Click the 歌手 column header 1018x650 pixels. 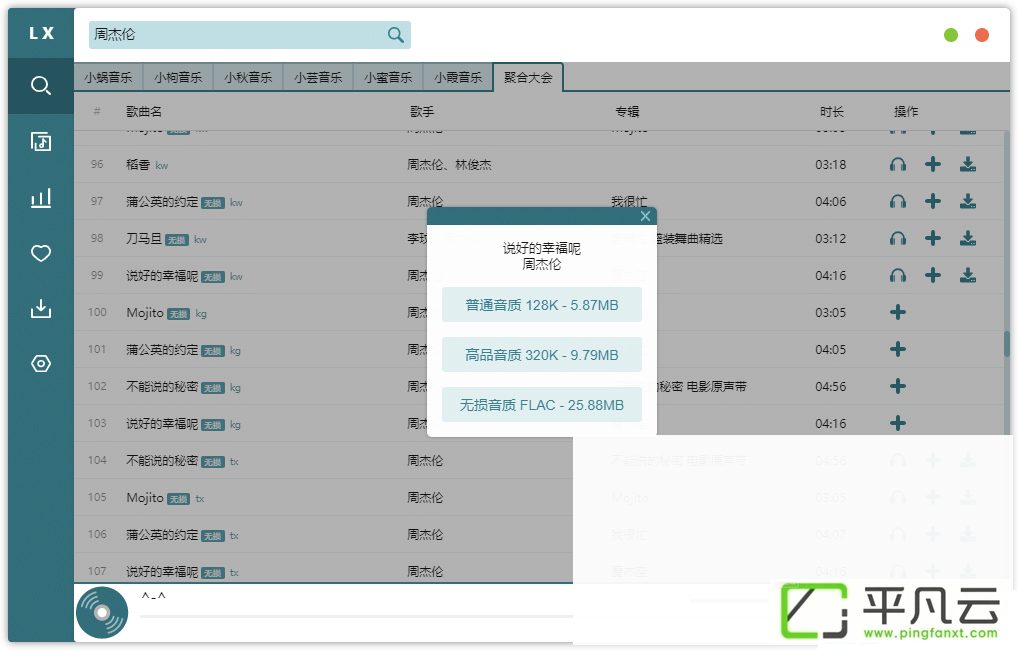pyautogui.click(x=422, y=112)
